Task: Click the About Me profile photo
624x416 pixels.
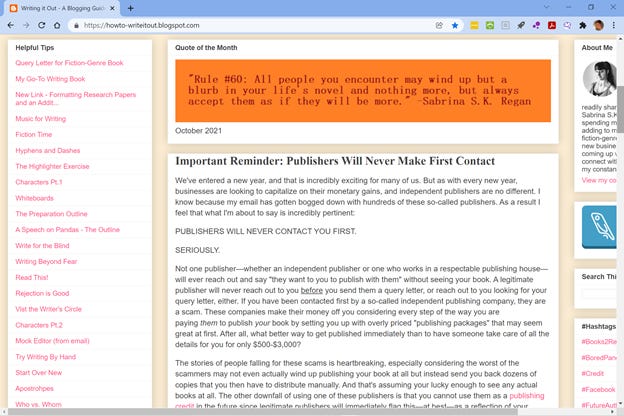Action: click(x=599, y=79)
